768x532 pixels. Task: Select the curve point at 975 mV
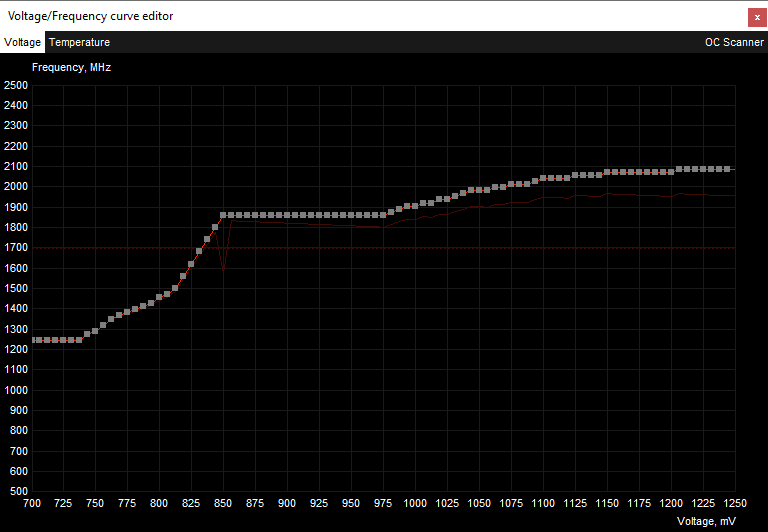(x=383, y=215)
